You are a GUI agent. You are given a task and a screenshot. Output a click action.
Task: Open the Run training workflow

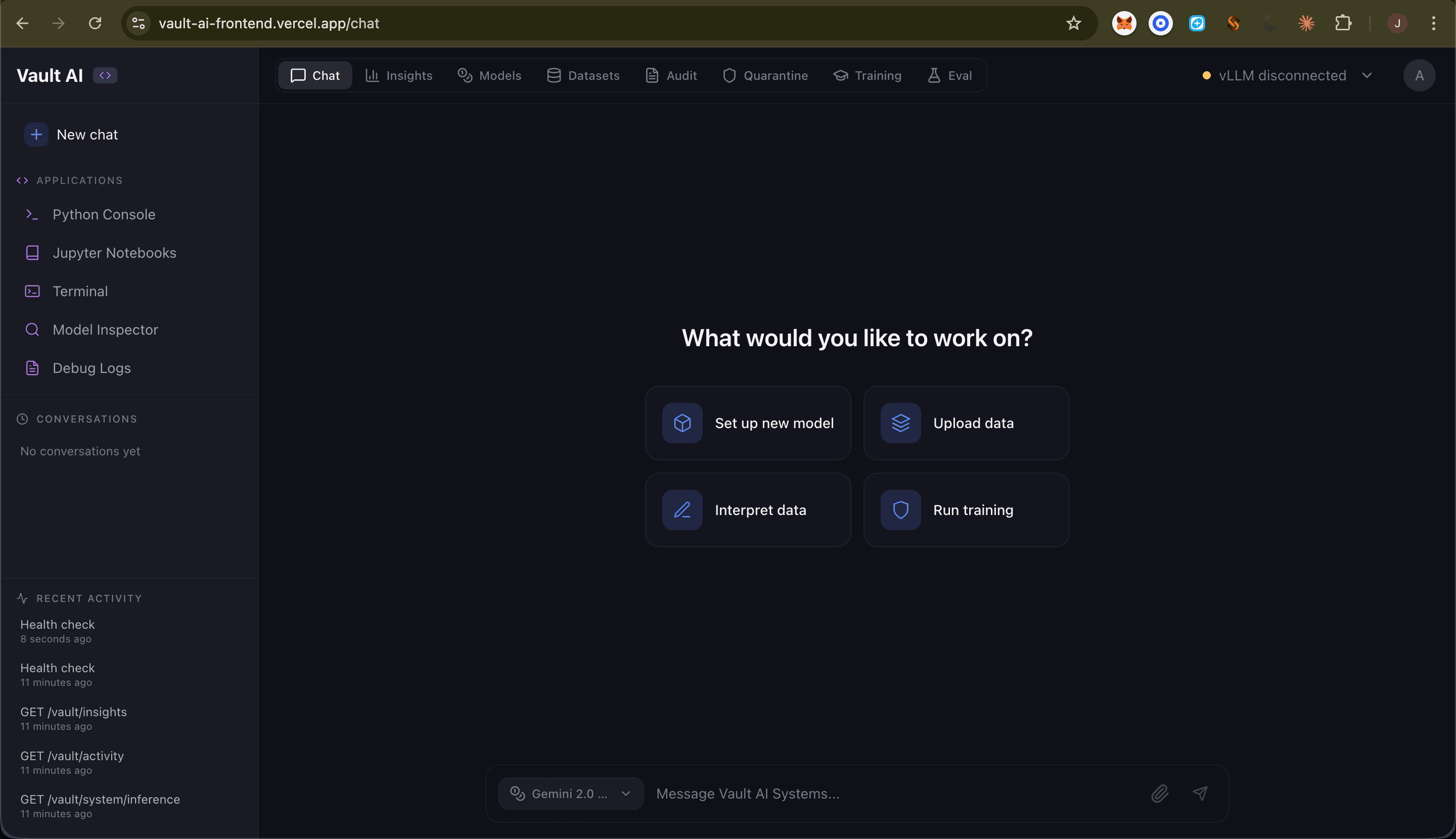[x=966, y=509]
